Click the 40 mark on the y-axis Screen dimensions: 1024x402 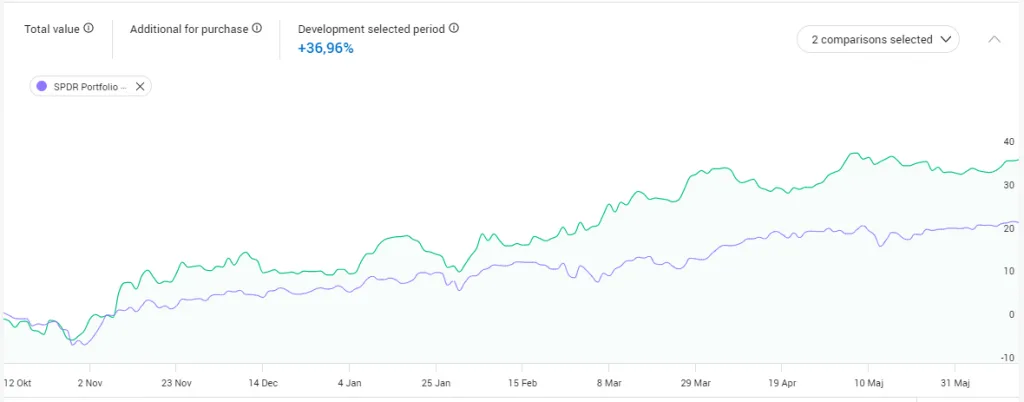1007,141
